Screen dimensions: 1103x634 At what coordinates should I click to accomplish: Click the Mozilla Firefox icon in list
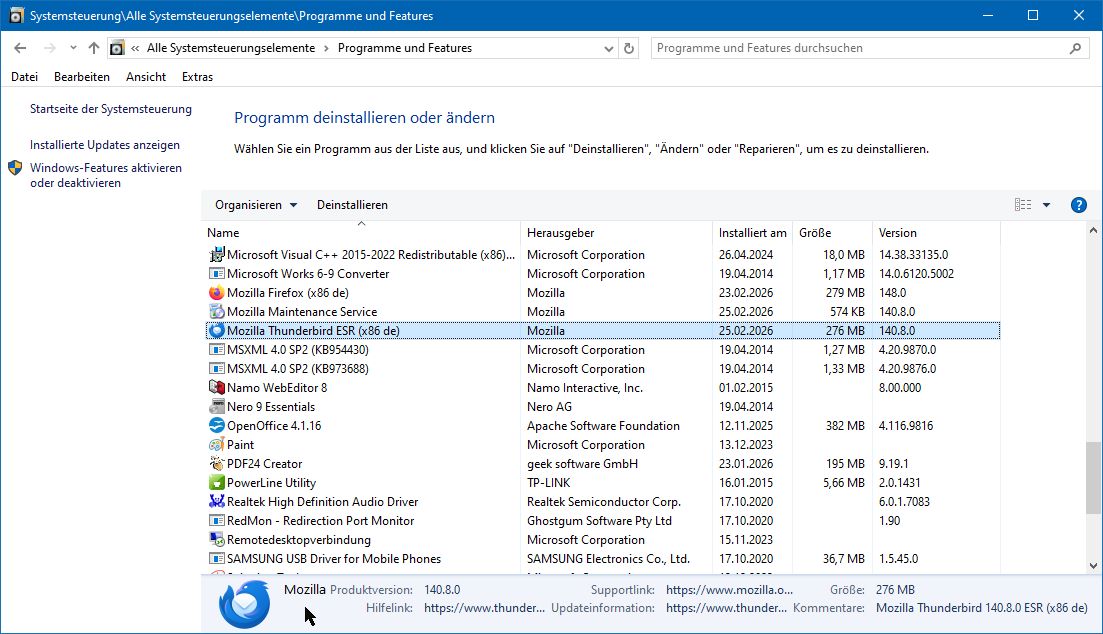[217, 293]
